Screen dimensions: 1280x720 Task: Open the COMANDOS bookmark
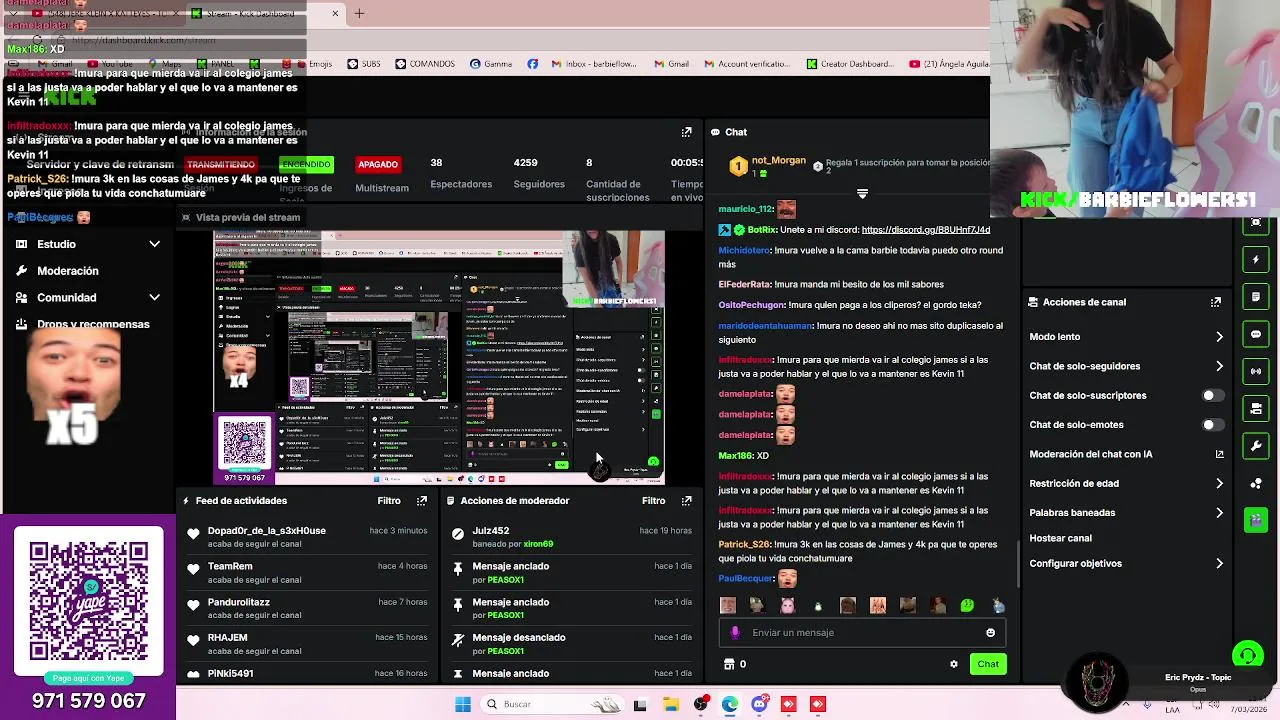(x=424, y=64)
